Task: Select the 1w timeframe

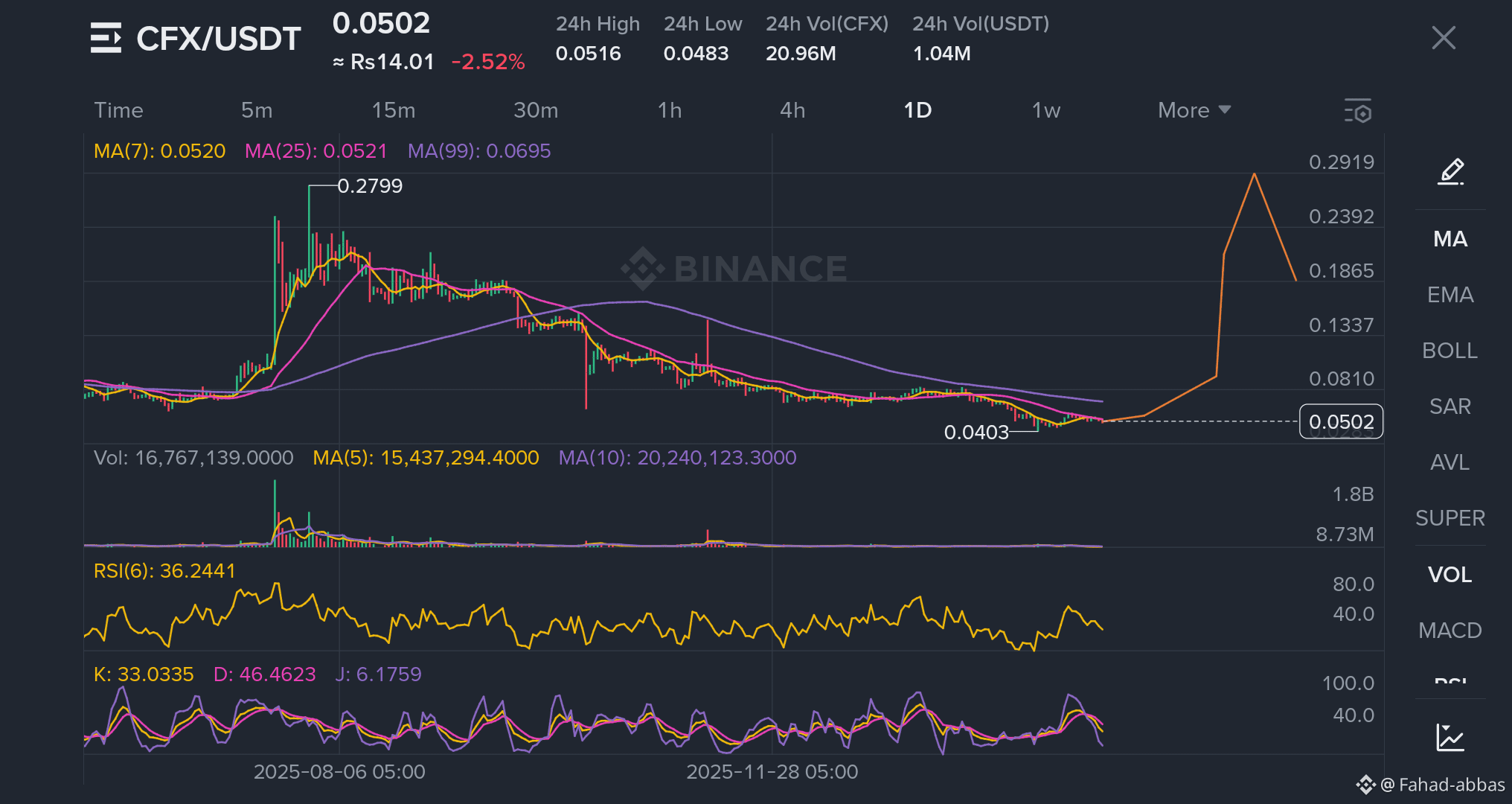Action: [1046, 110]
